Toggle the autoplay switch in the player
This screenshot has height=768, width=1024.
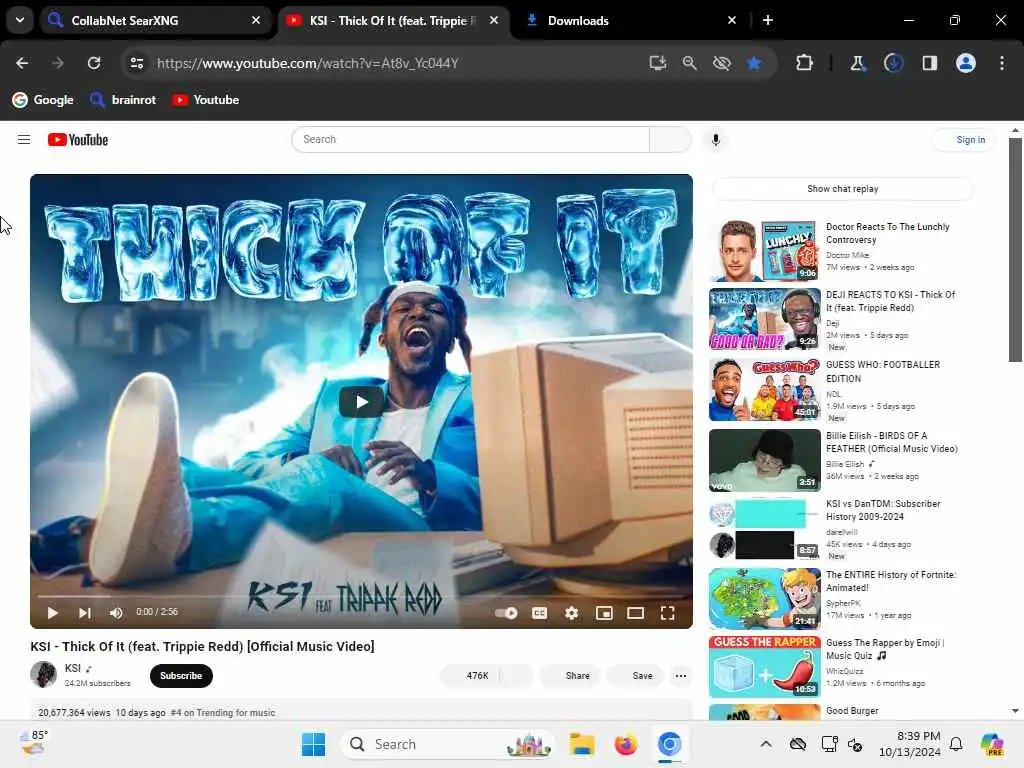[x=506, y=613]
